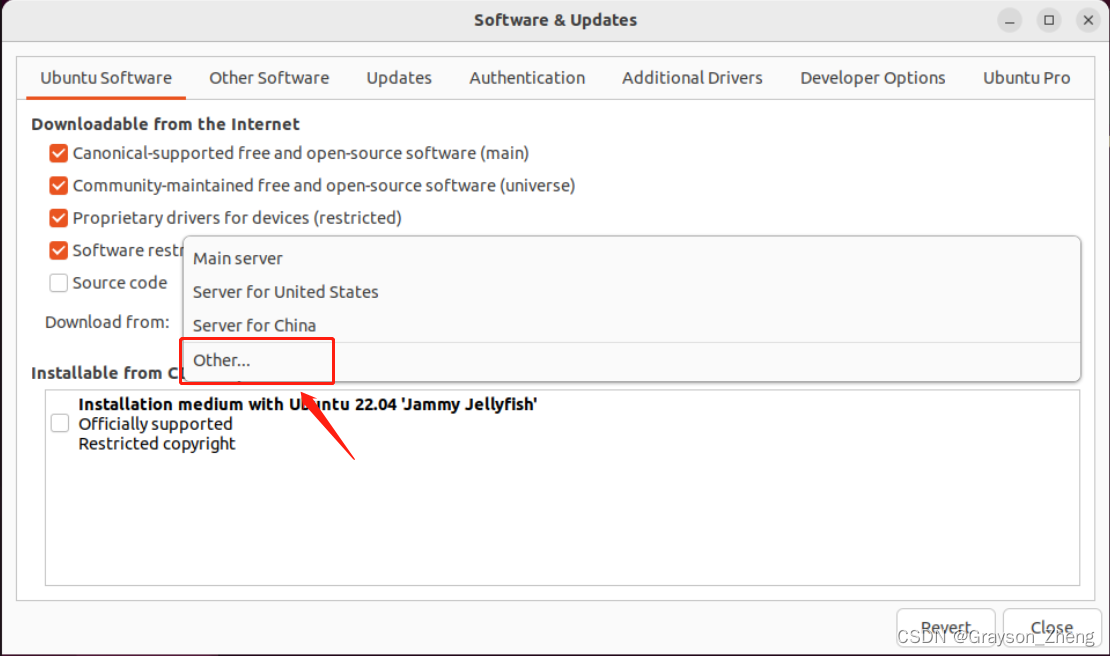
Task: Minimize the Software & Updates window
Action: [1010, 20]
